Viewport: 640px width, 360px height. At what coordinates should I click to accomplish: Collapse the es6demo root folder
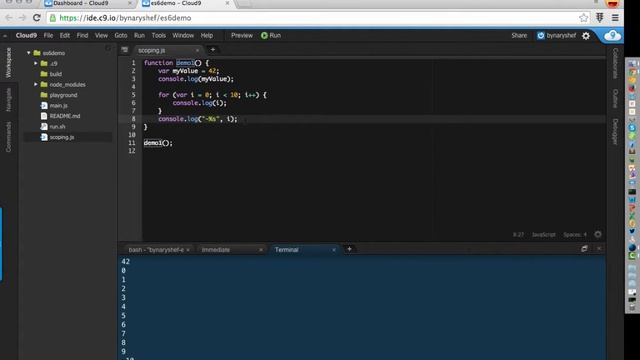pos(29,53)
